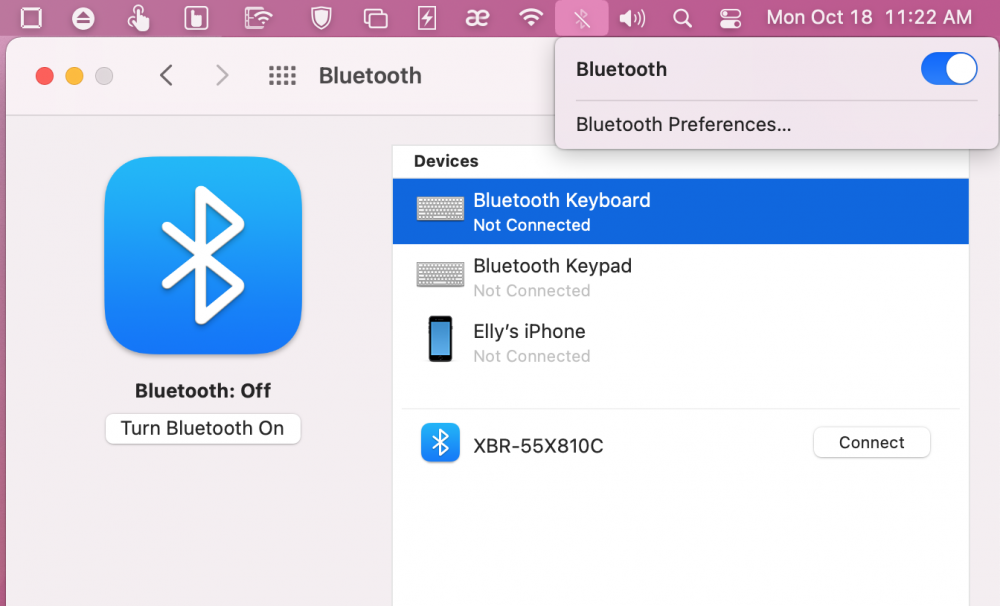Click the eject icon in the menu bar

83,18
